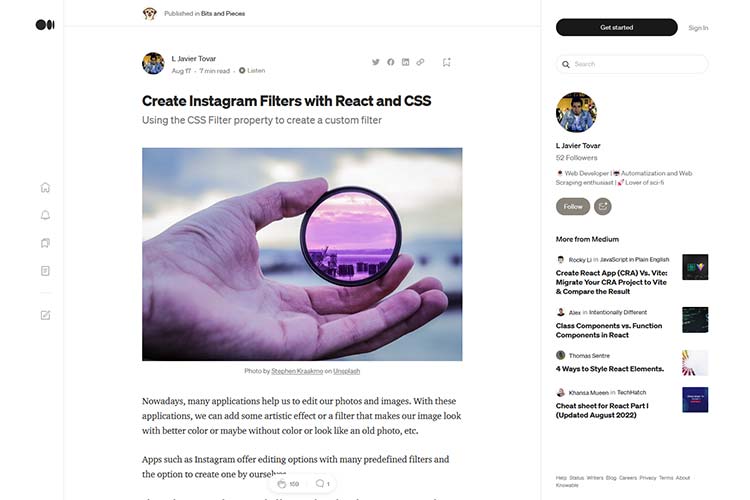Viewport: 750px width, 500px height.
Task: Share article on LinkedIn
Action: [405, 62]
